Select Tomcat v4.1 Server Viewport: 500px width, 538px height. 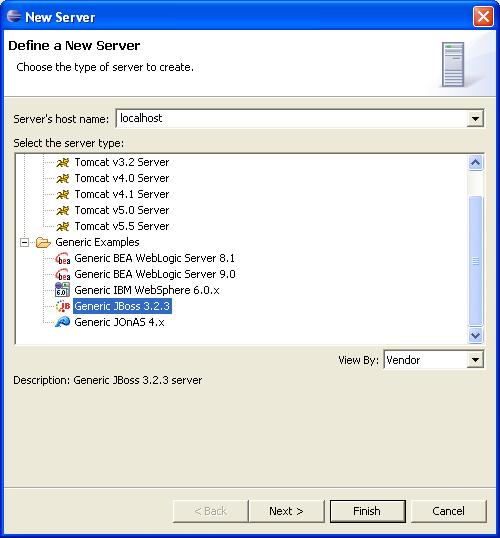[x=122, y=194]
